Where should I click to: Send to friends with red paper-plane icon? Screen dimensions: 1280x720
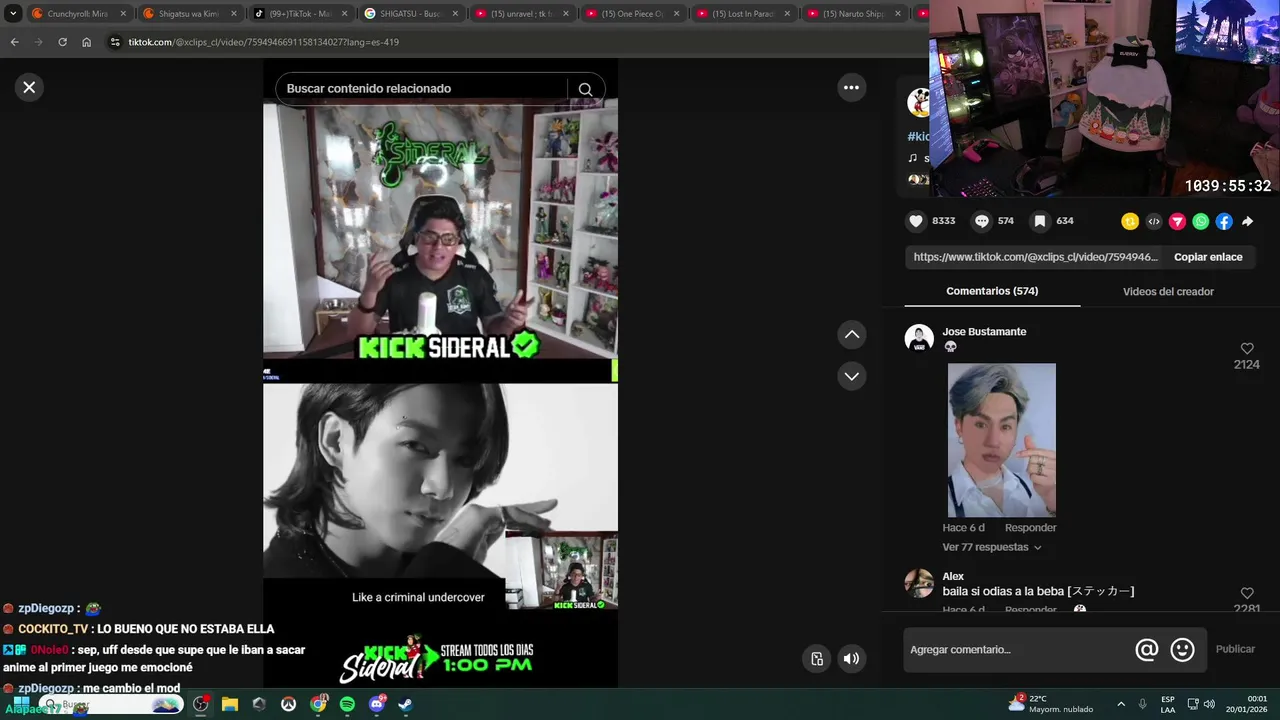click(1177, 221)
